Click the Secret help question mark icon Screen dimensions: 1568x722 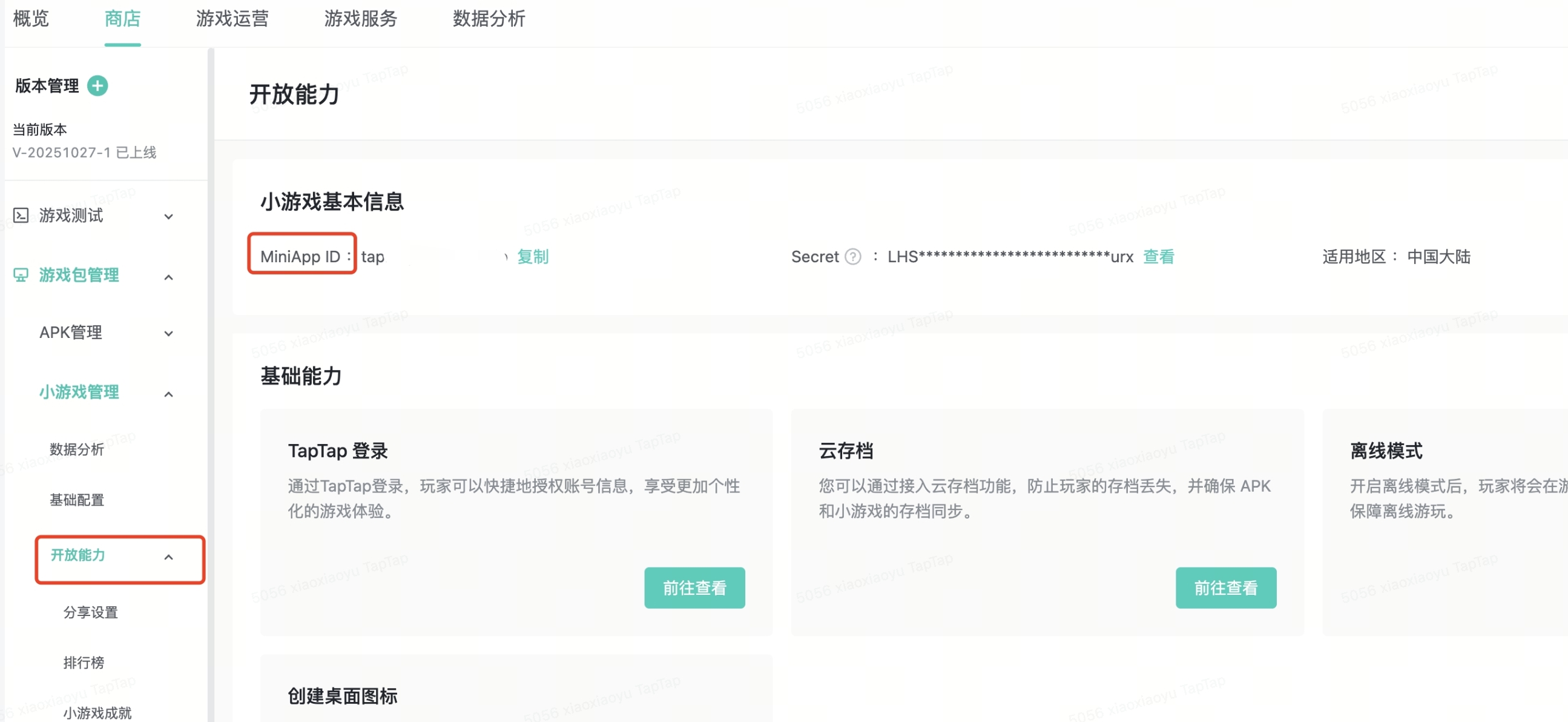854,257
